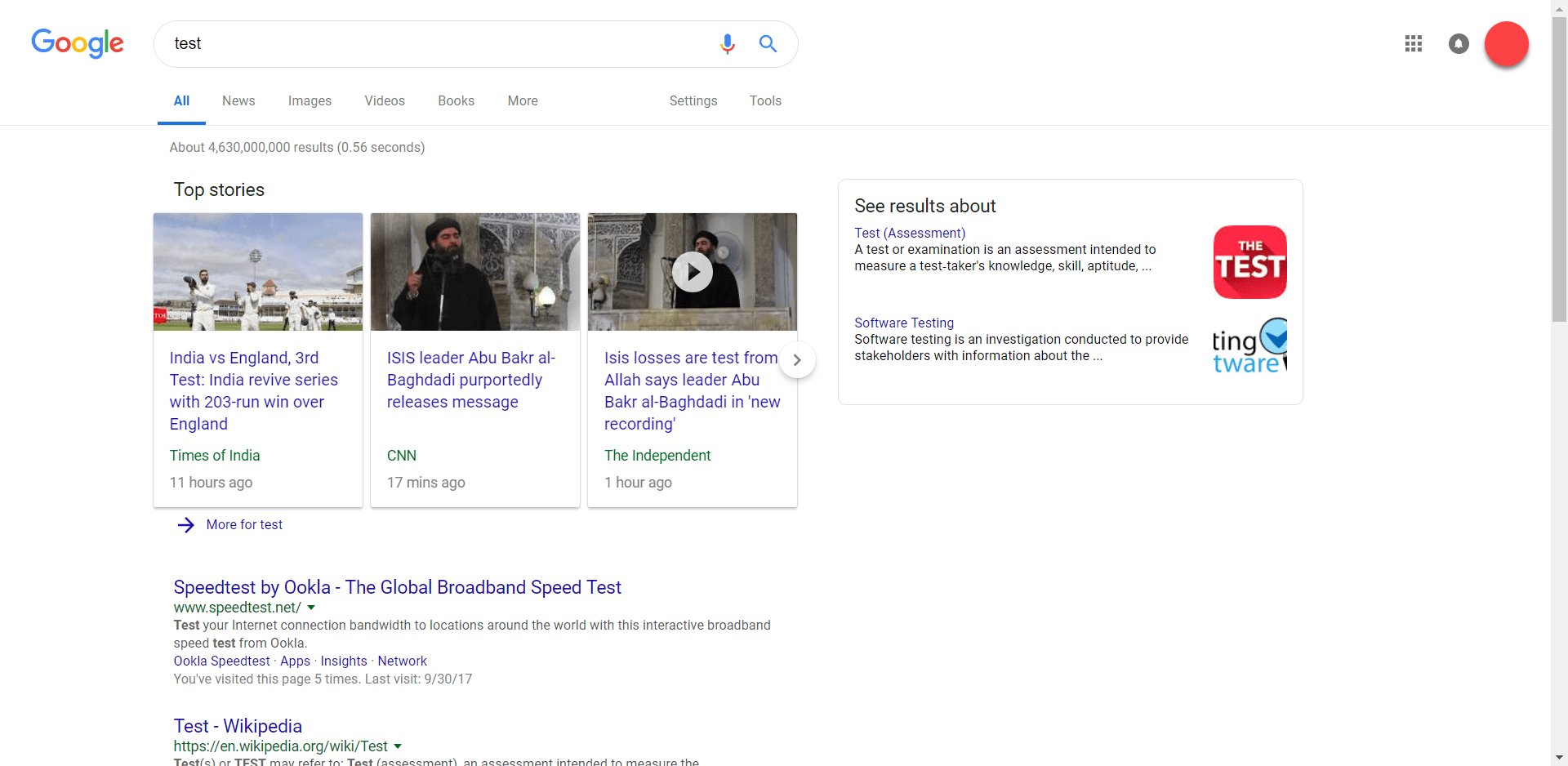Screen dimensions: 1568x766
Task: Open The Test logo image
Action: coord(1249,261)
